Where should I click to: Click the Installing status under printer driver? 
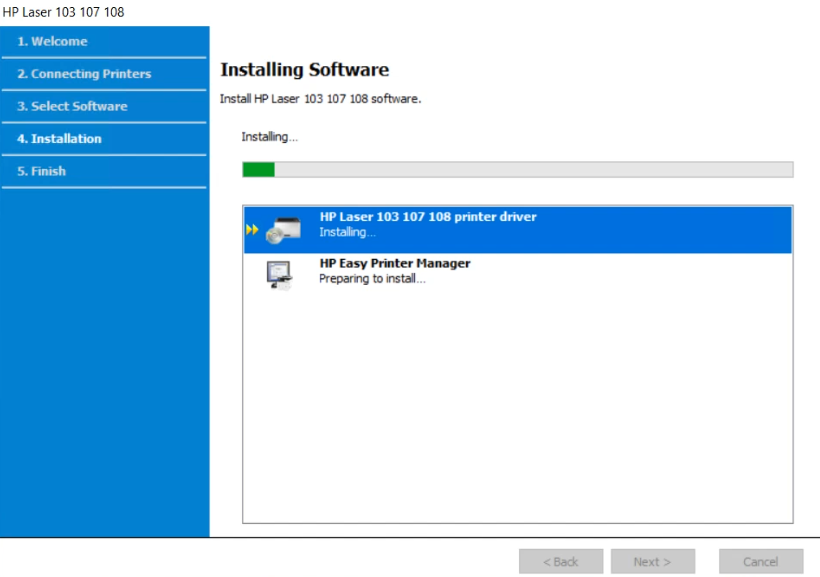[x=347, y=233]
